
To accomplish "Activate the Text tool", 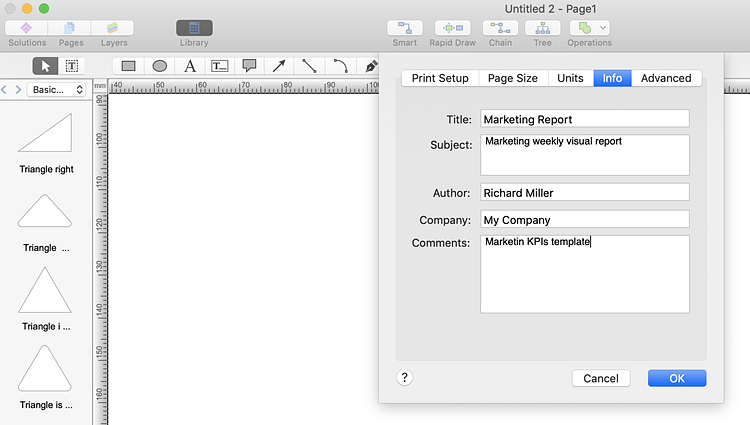I will click(x=190, y=66).
